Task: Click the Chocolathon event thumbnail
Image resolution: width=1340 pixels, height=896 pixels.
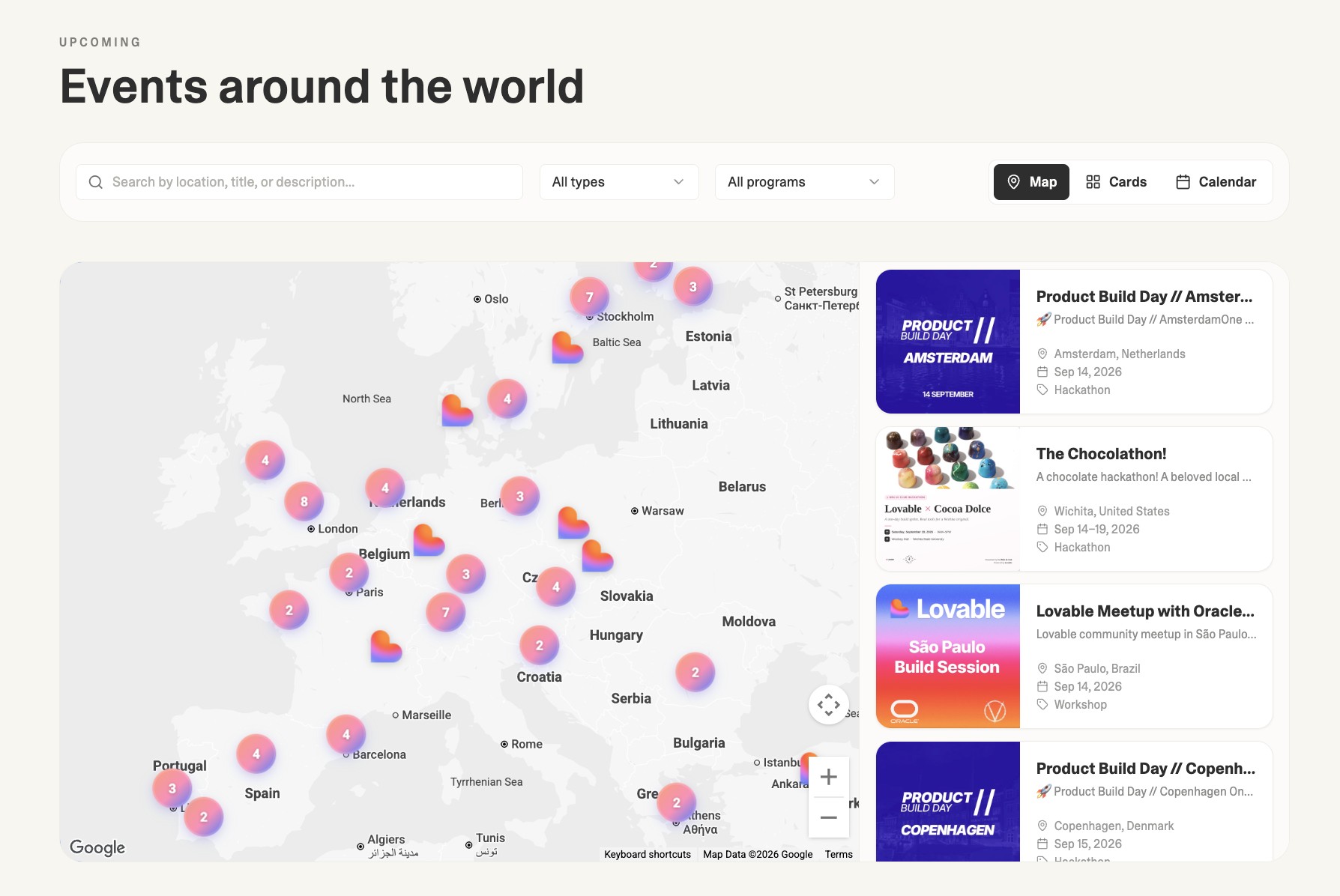Action: 948,499
